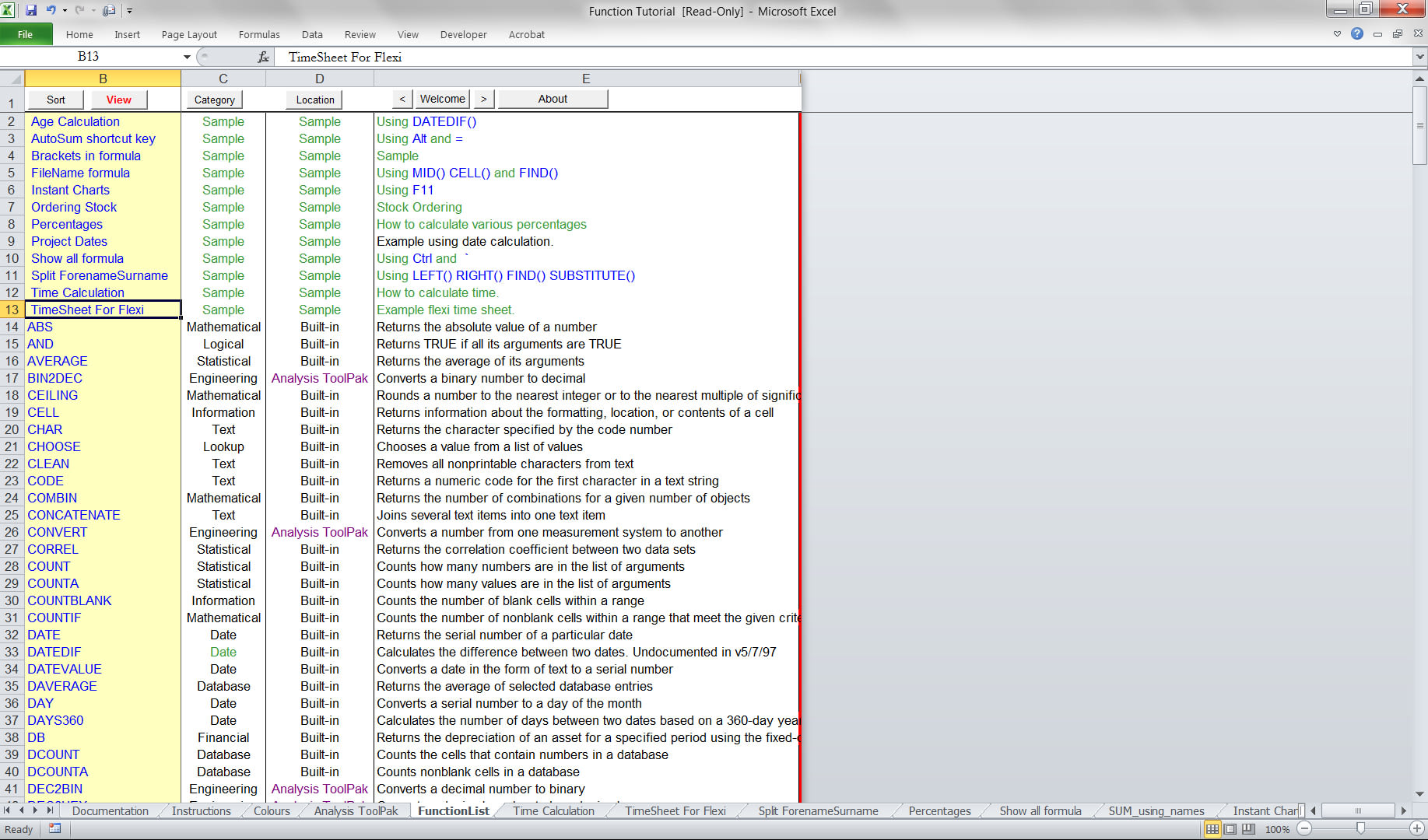Switch to the Time Calculation sheet tab
1428x840 pixels.
click(x=553, y=810)
